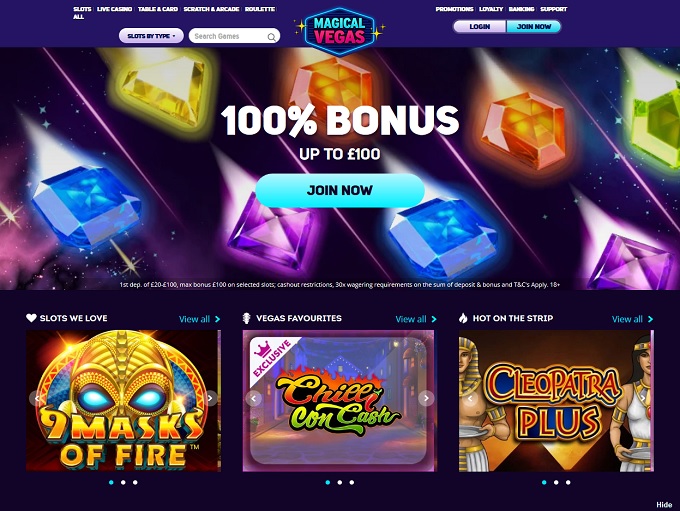
Task: Click the large Join Now banner button
Action: point(340,190)
